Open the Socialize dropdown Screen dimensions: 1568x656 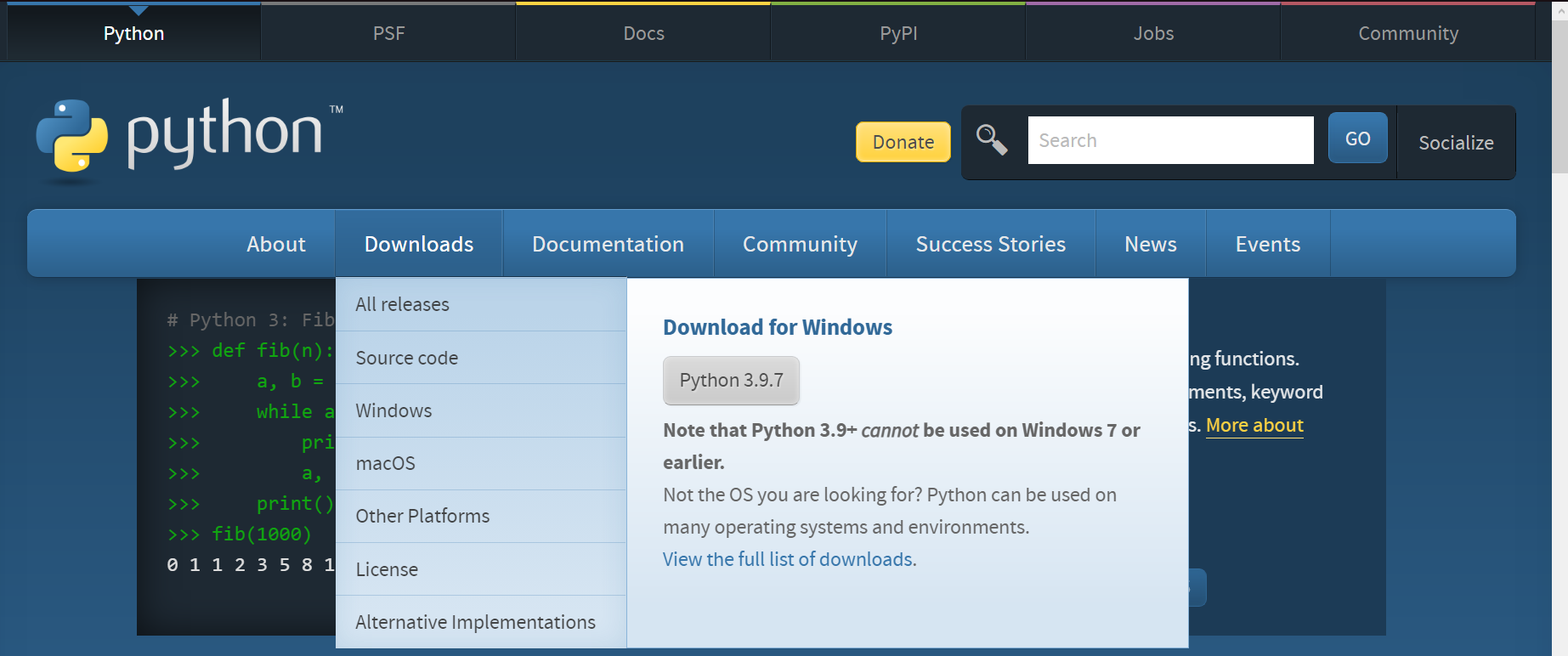[1455, 143]
